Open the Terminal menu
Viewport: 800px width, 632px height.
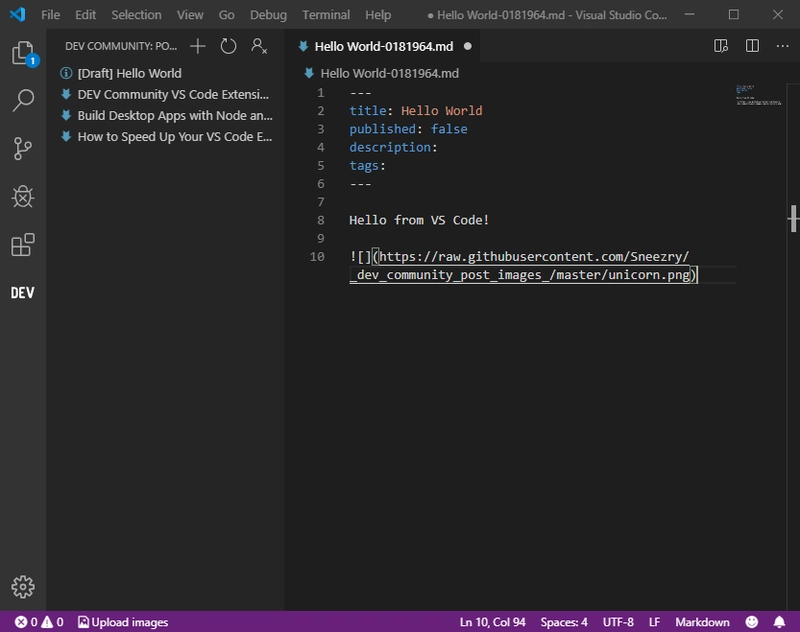(326, 15)
